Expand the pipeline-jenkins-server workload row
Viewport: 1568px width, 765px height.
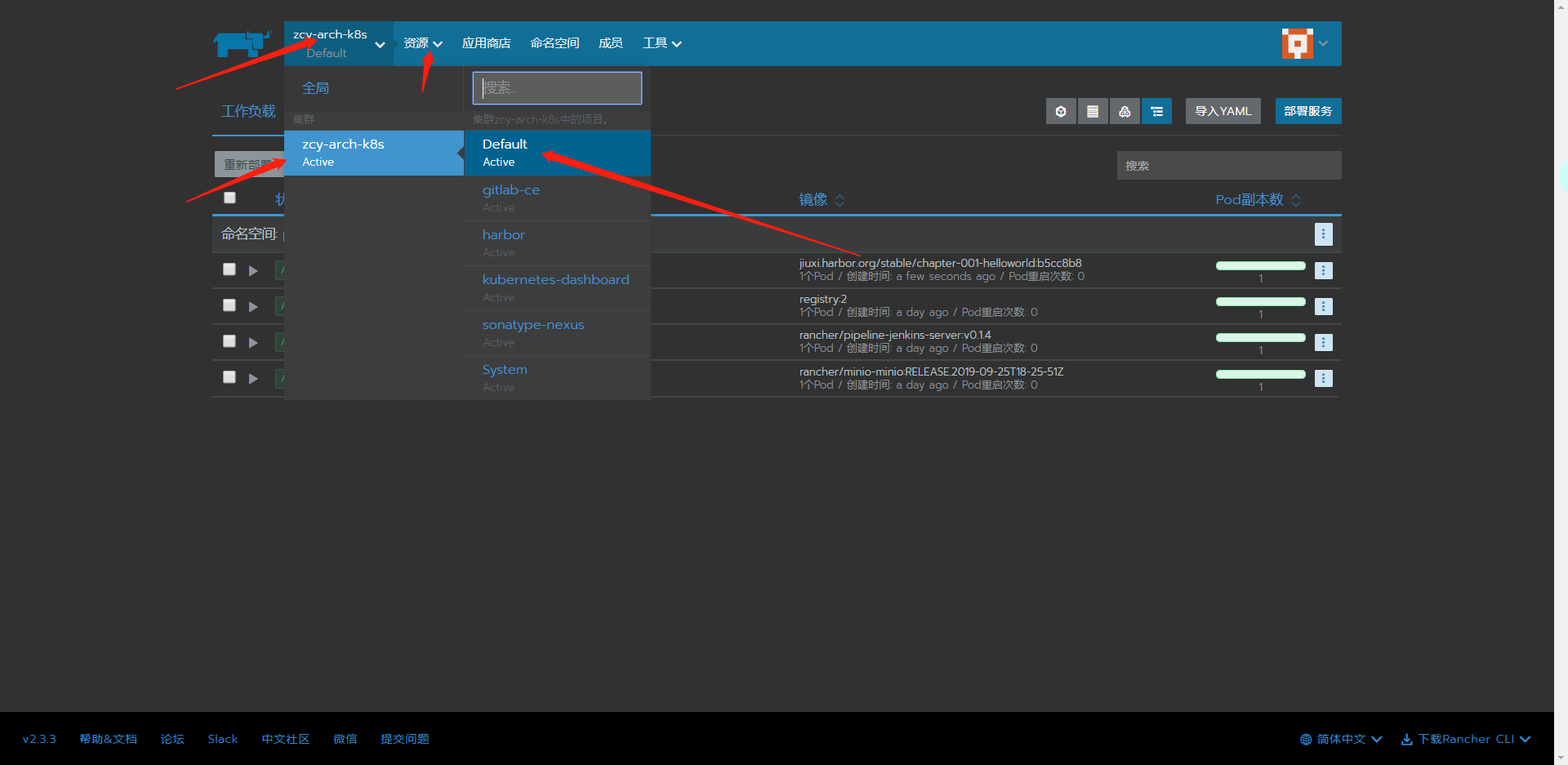(253, 342)
